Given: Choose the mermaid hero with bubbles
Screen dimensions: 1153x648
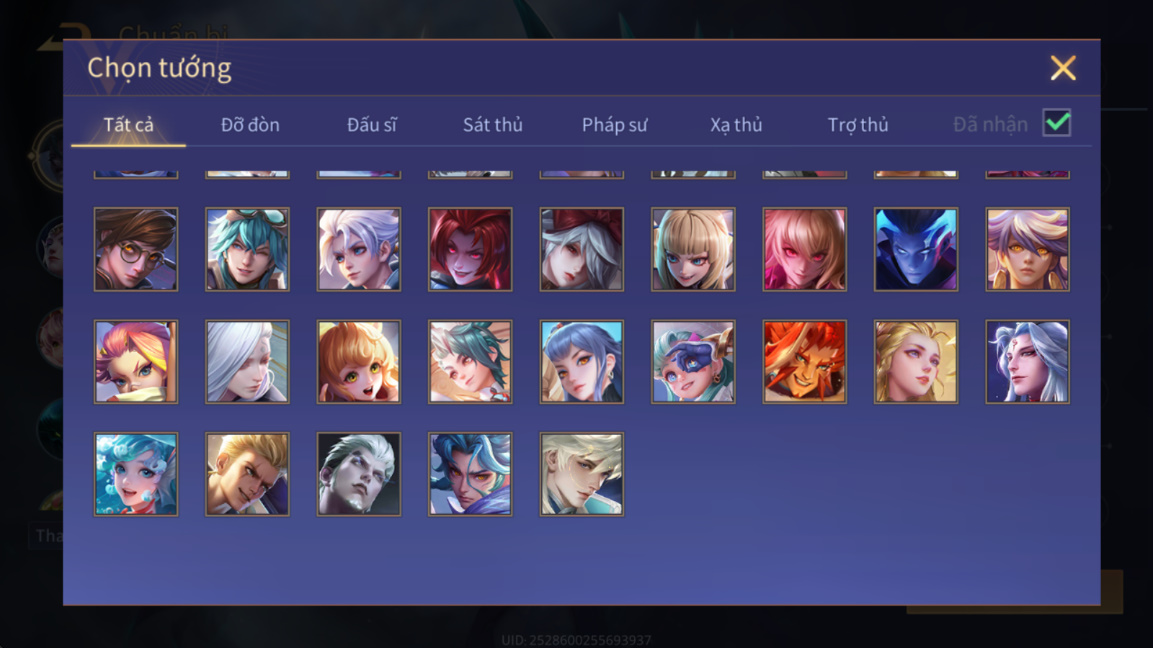Looking at the screenshot, I should point(136,474).
